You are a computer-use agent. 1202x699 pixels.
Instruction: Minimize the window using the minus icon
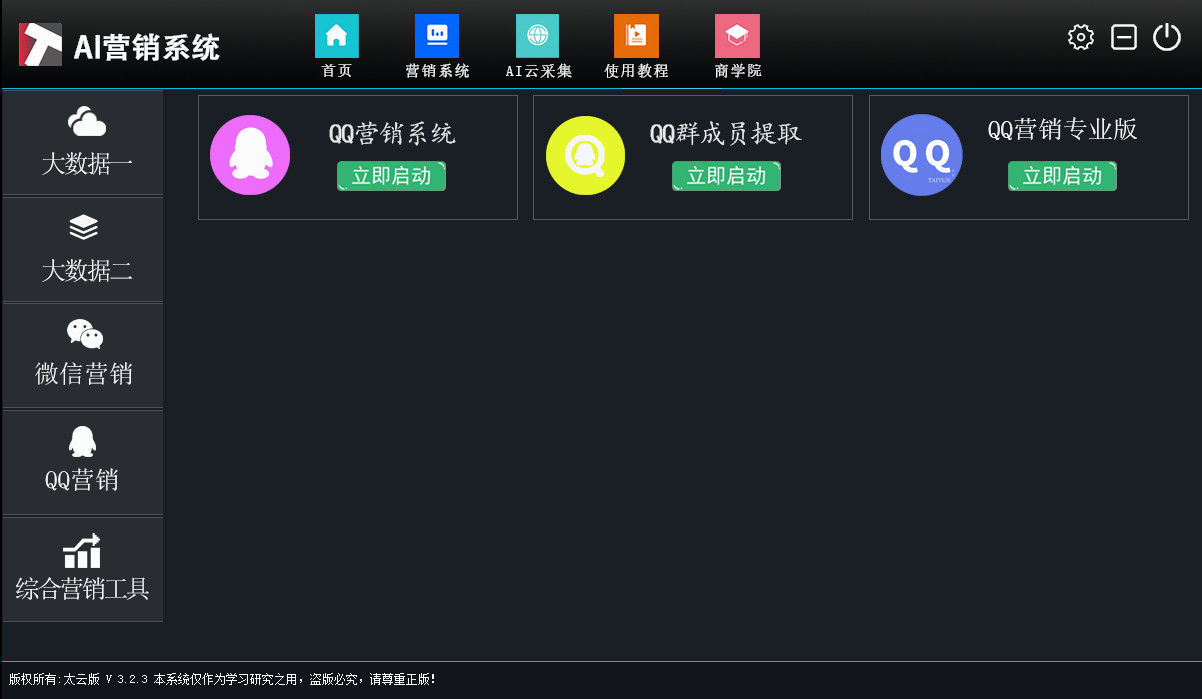point(1124,37)
